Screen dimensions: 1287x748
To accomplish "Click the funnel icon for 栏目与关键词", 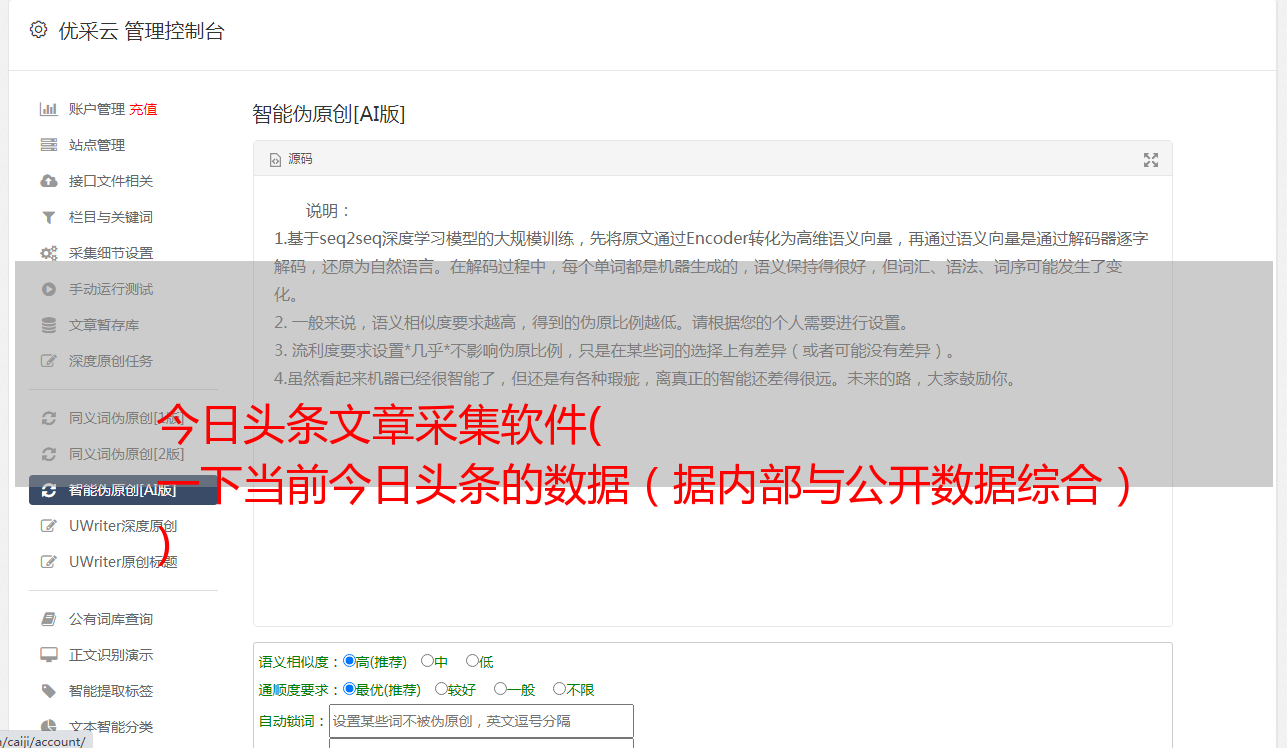I will point(48,217).
